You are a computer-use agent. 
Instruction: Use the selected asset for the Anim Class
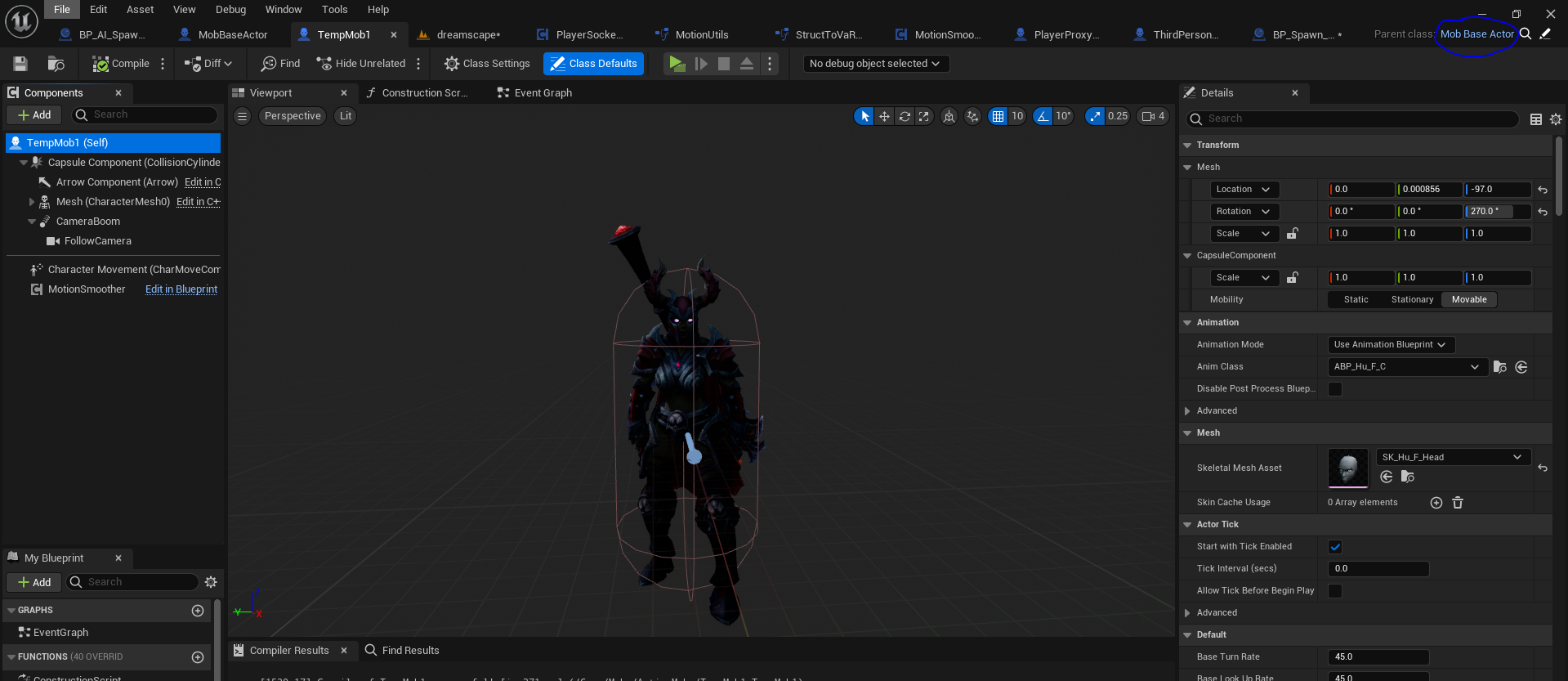1521,367
